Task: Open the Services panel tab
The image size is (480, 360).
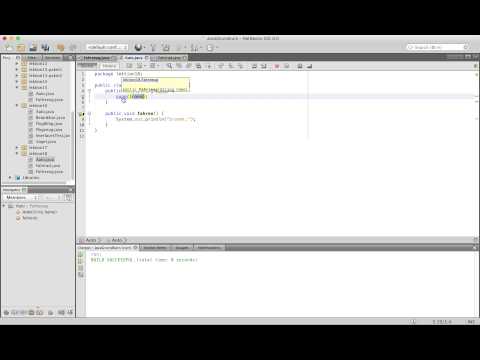Action: [53, 58]
